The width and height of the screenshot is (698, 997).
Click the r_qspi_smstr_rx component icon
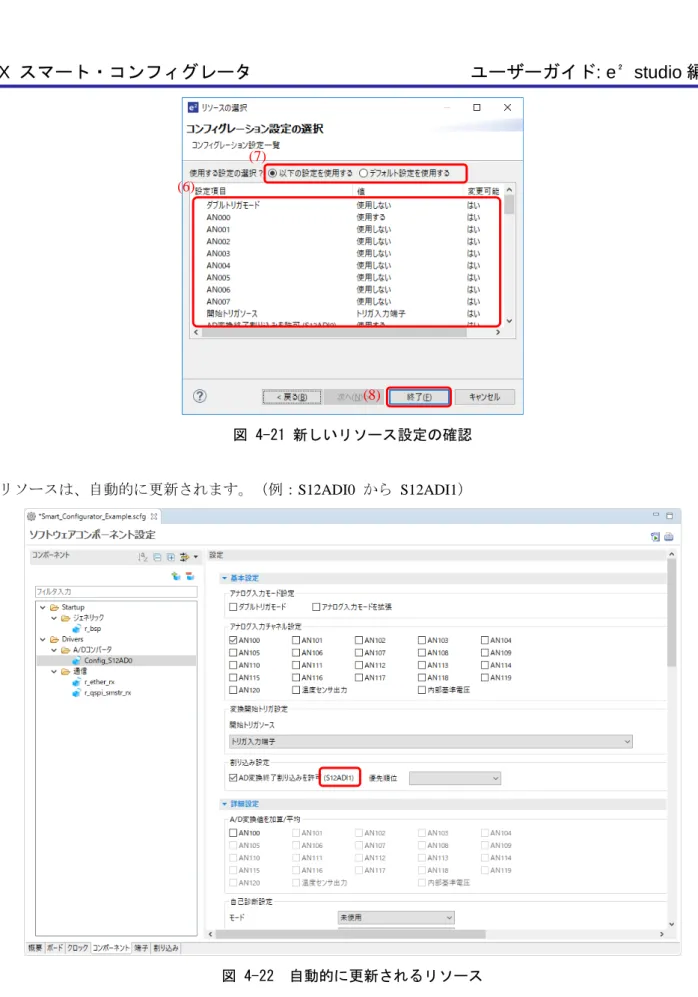pos(76,692)
